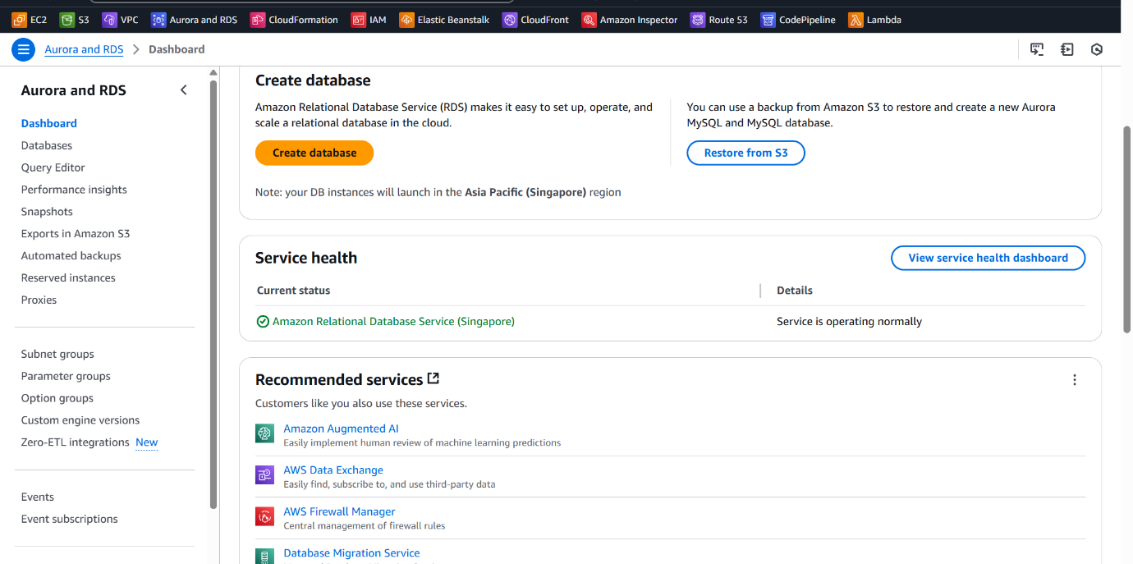Click the Aurora and RDS breadcrumb link
This screenshot has height=564, width=1133.
pyautogui.click(x=84, y=49)
